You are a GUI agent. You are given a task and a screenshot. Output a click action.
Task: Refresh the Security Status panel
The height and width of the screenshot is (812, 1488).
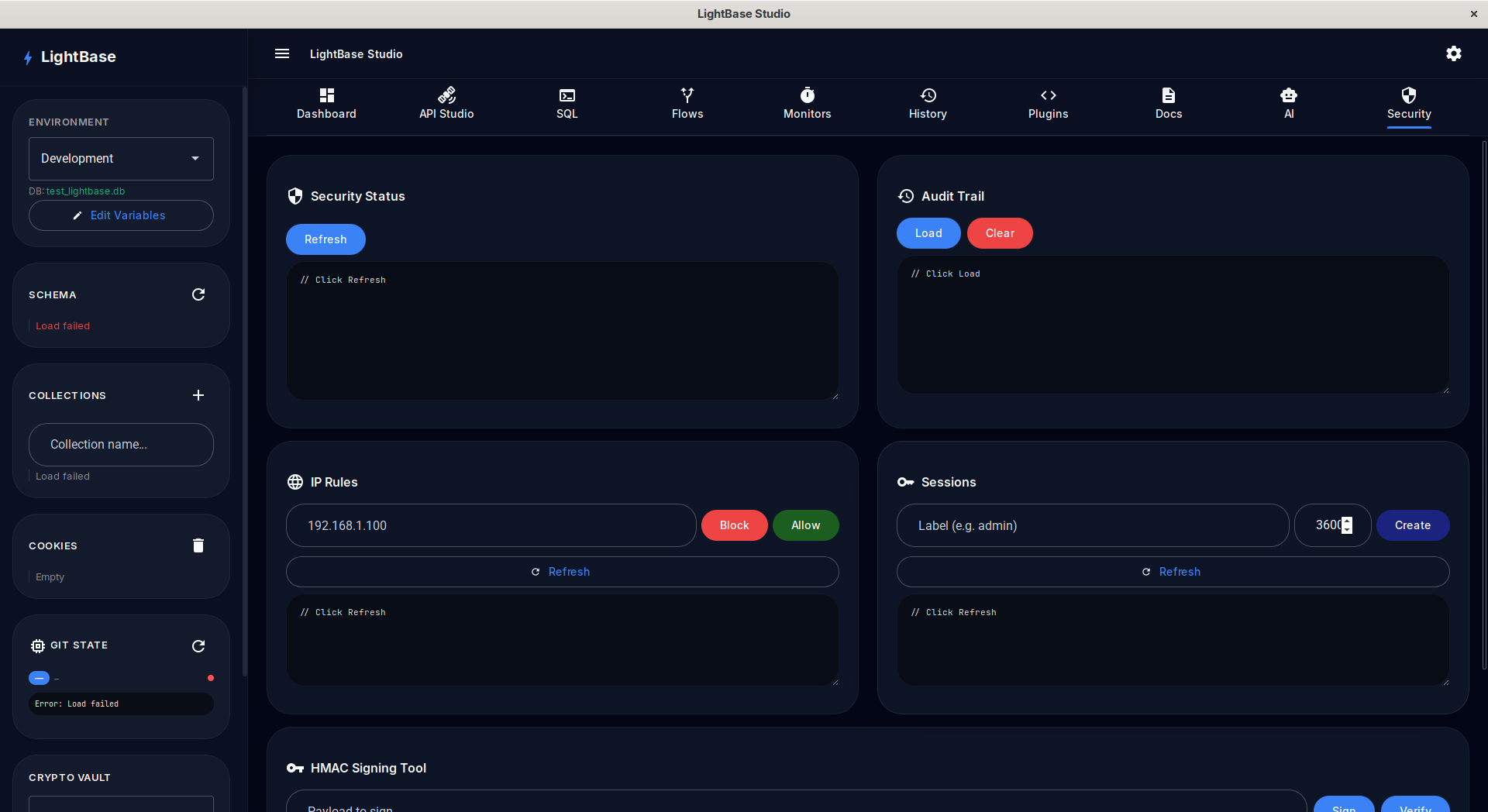point(325,239)
